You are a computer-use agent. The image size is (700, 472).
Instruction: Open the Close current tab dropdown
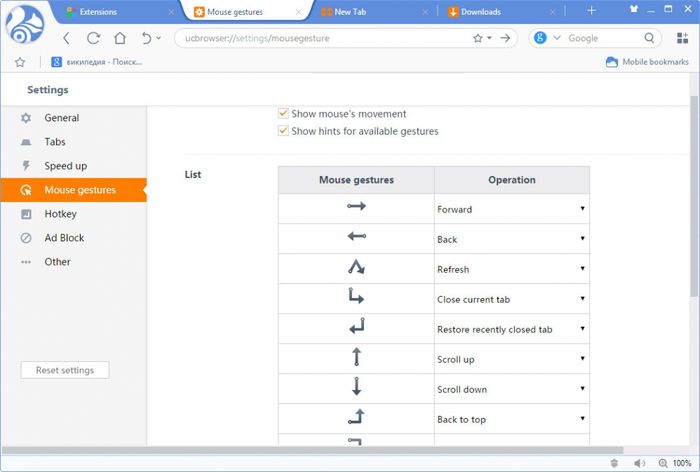coord(512,299)
